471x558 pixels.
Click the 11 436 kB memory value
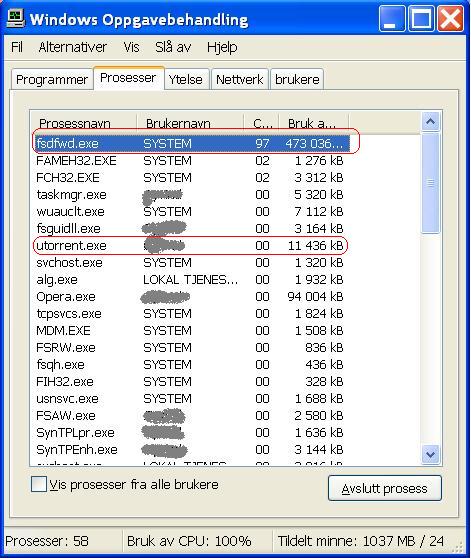tap(315, 246)
